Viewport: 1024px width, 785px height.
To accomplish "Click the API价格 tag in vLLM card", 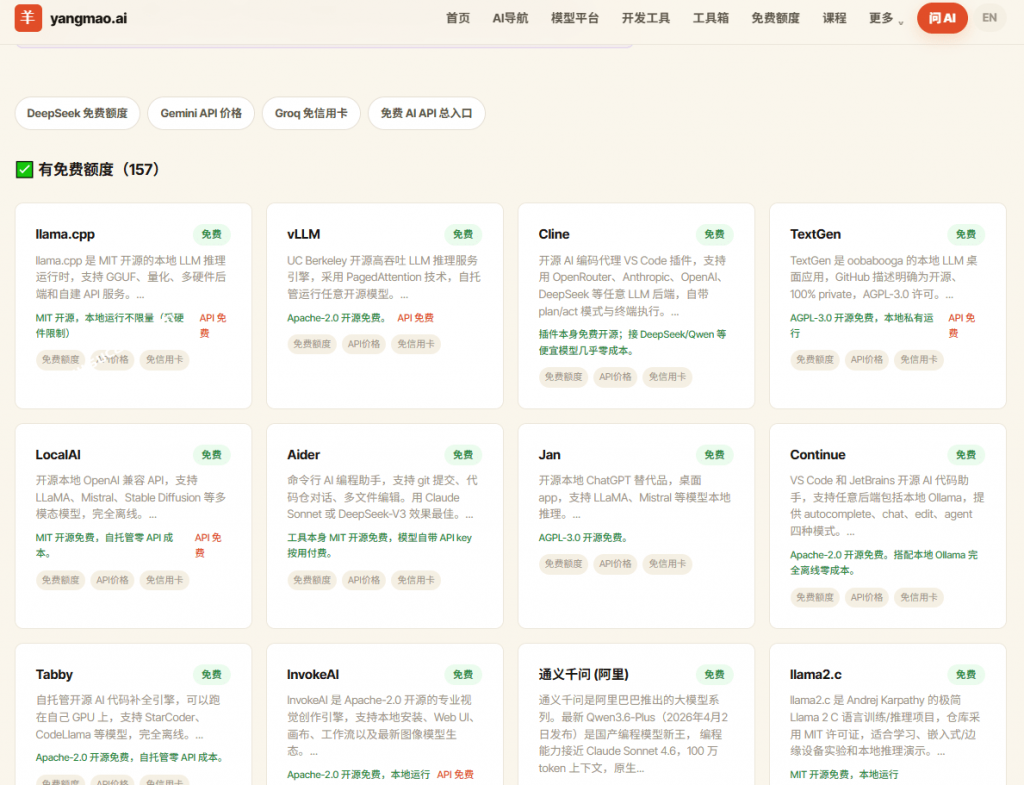I will (364, 344).
